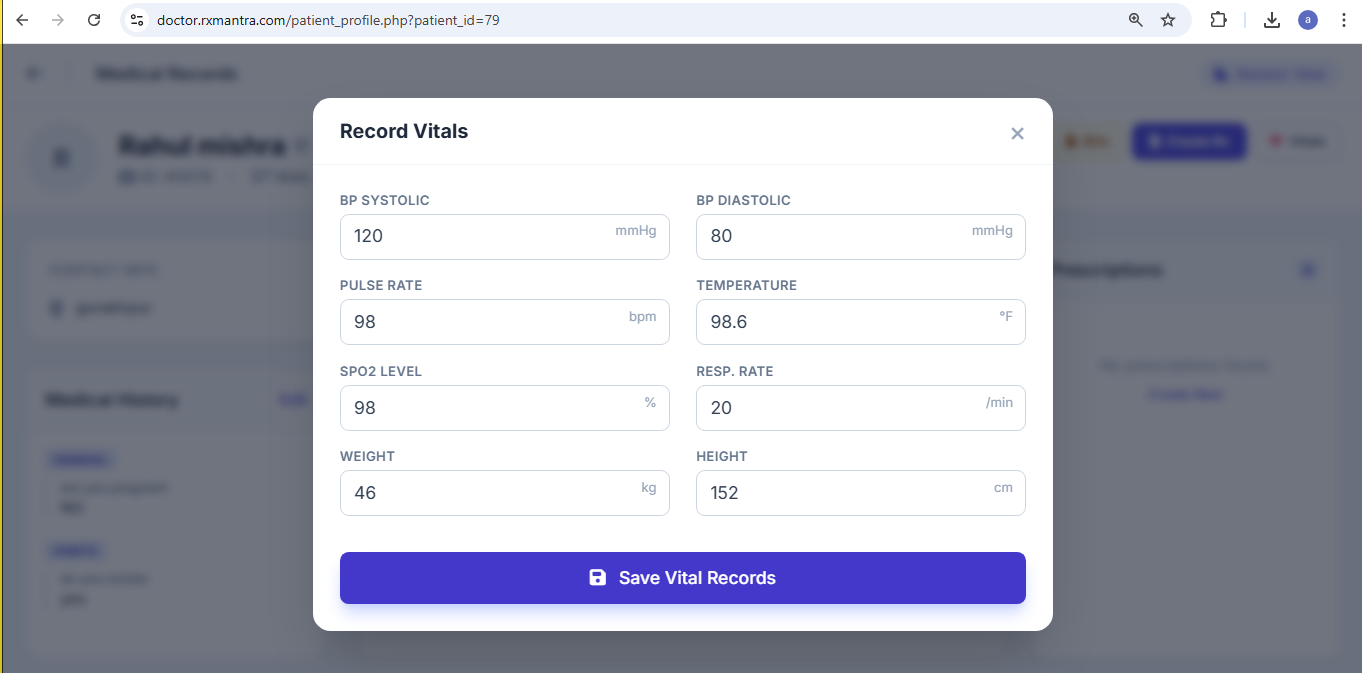Go back with the browser back arrow
1362x673 pixels.
pos(22,20)
